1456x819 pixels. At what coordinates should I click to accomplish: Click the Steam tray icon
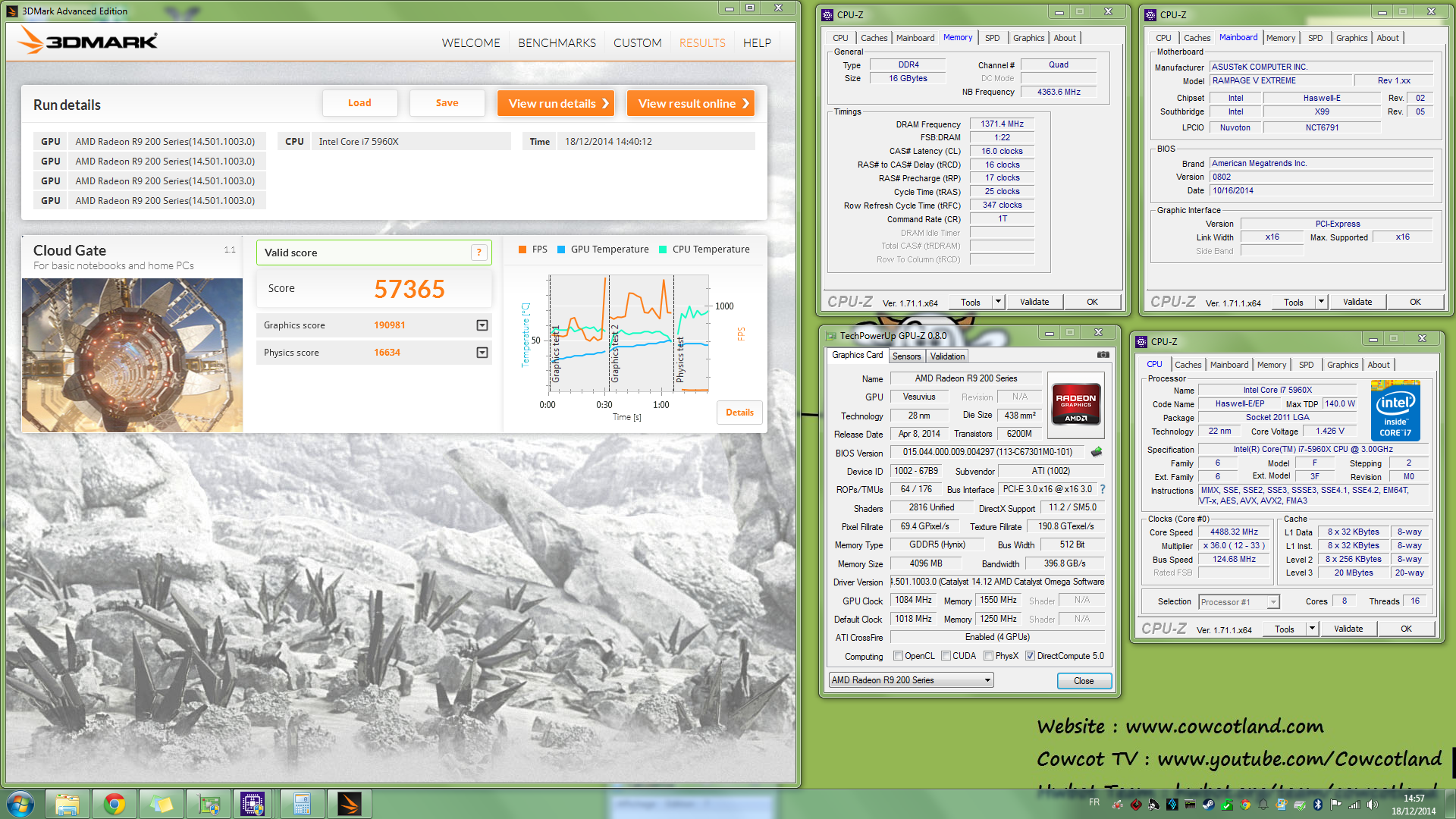[1209, 805]
